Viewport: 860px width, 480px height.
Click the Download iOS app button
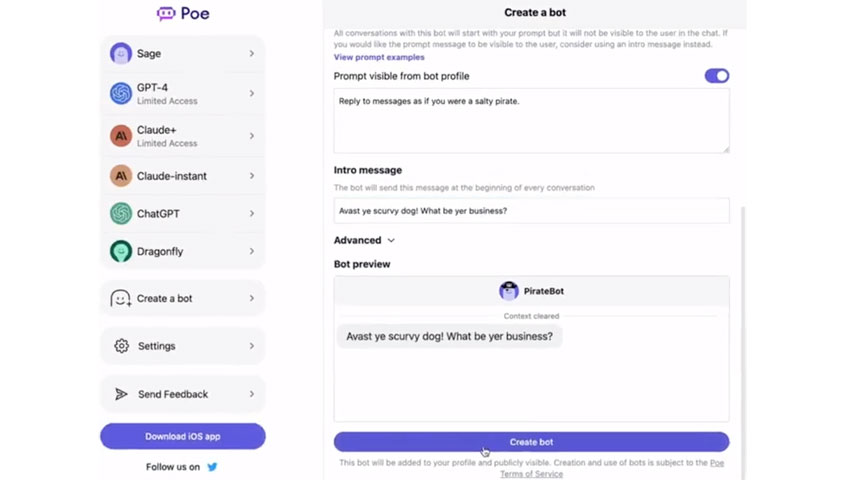[x=182, y=436]
